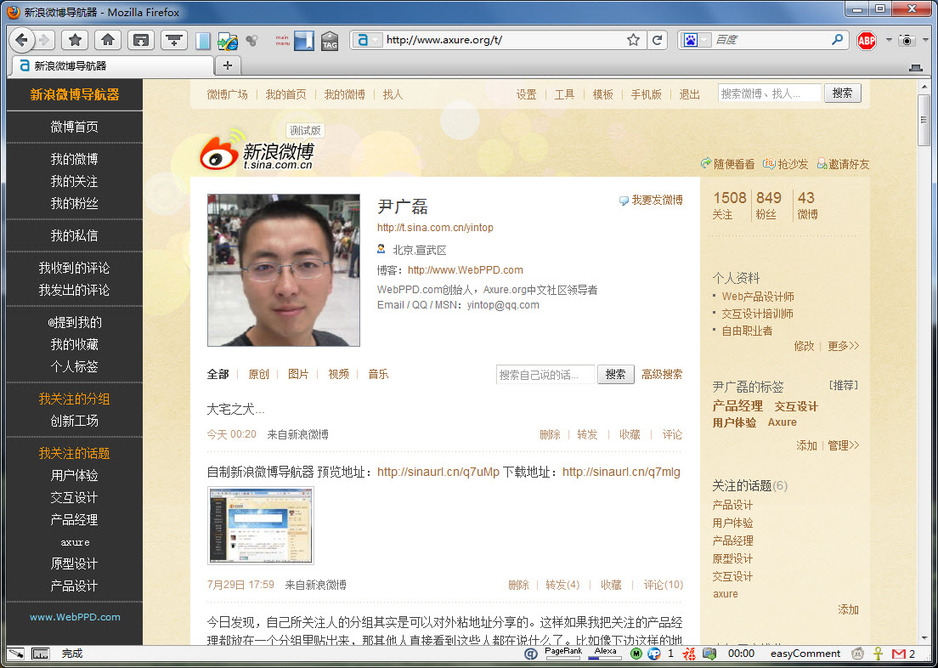Click the back navigation arrow

(x=20, y=40)
